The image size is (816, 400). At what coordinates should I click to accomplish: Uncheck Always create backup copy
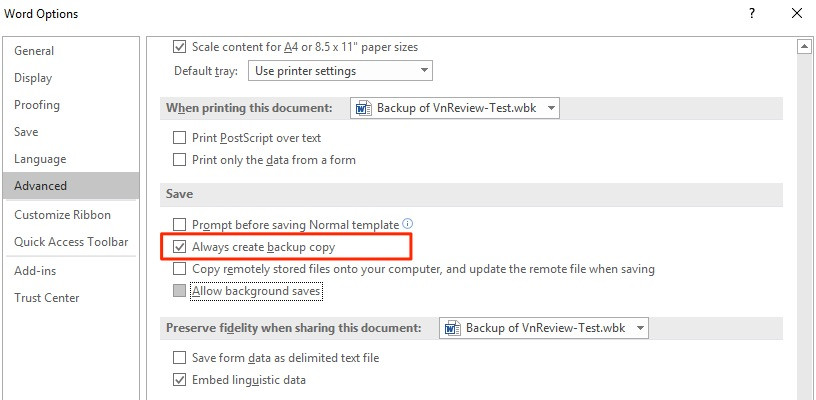(180, 247)
